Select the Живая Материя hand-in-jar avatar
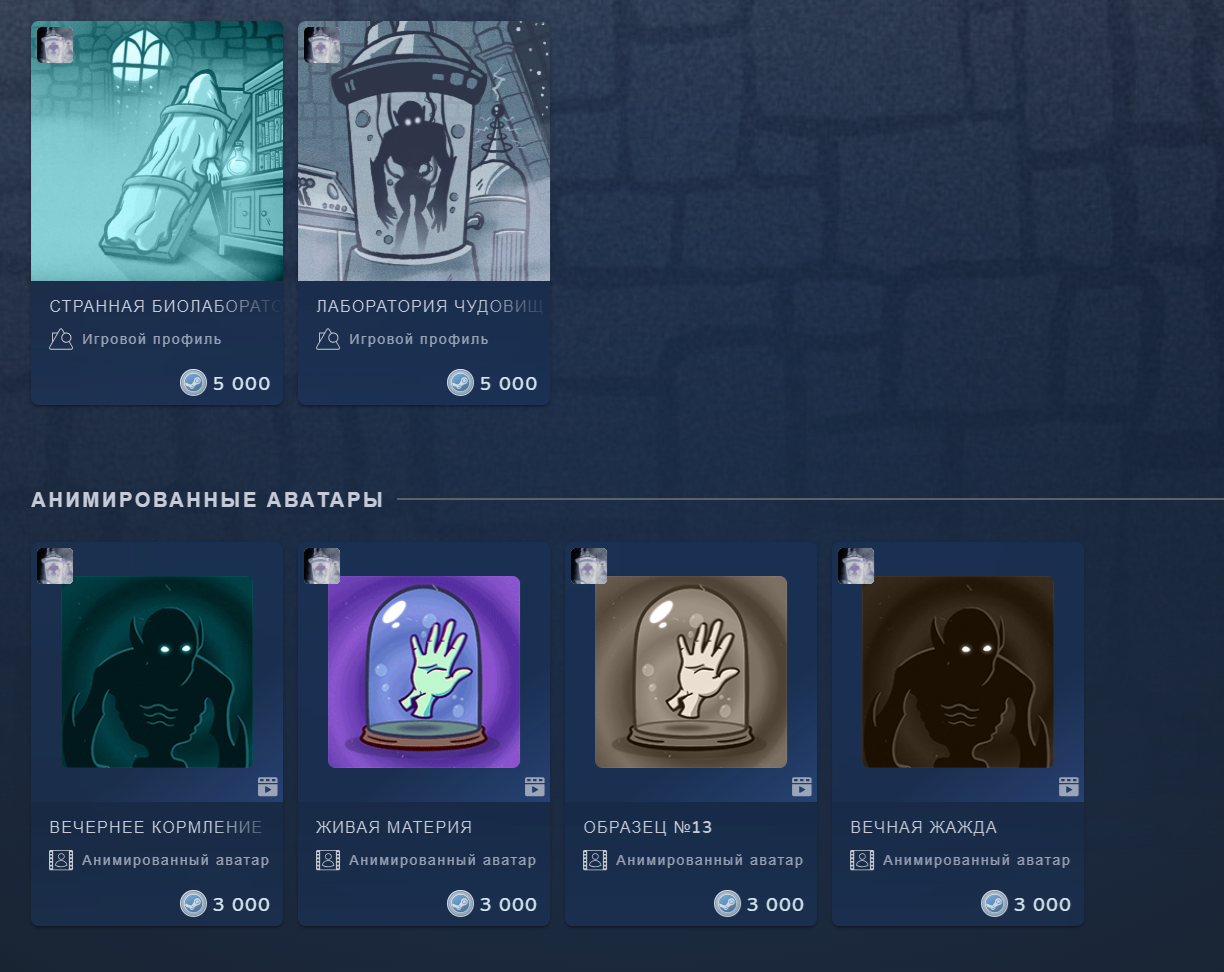The height and width of the screenshot is (972, 1224). 424,672
